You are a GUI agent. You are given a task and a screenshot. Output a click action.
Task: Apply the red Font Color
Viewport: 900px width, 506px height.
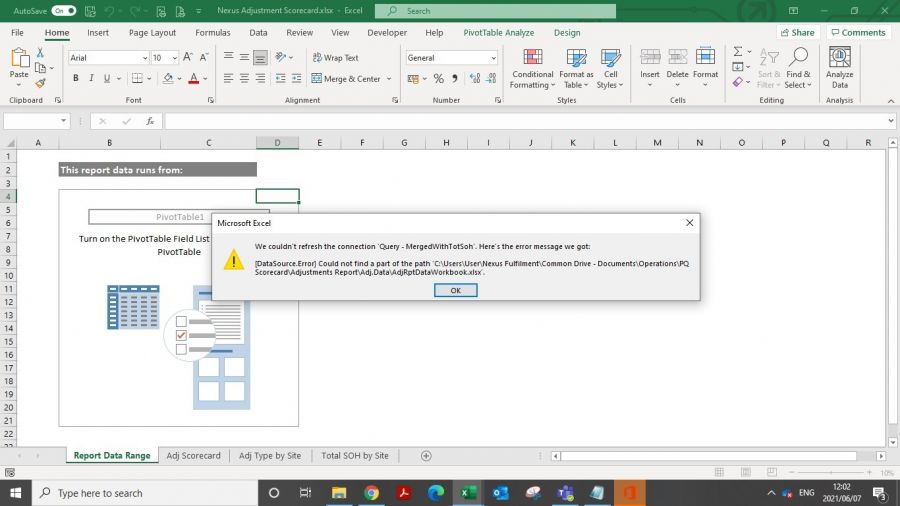click(193, 78)
